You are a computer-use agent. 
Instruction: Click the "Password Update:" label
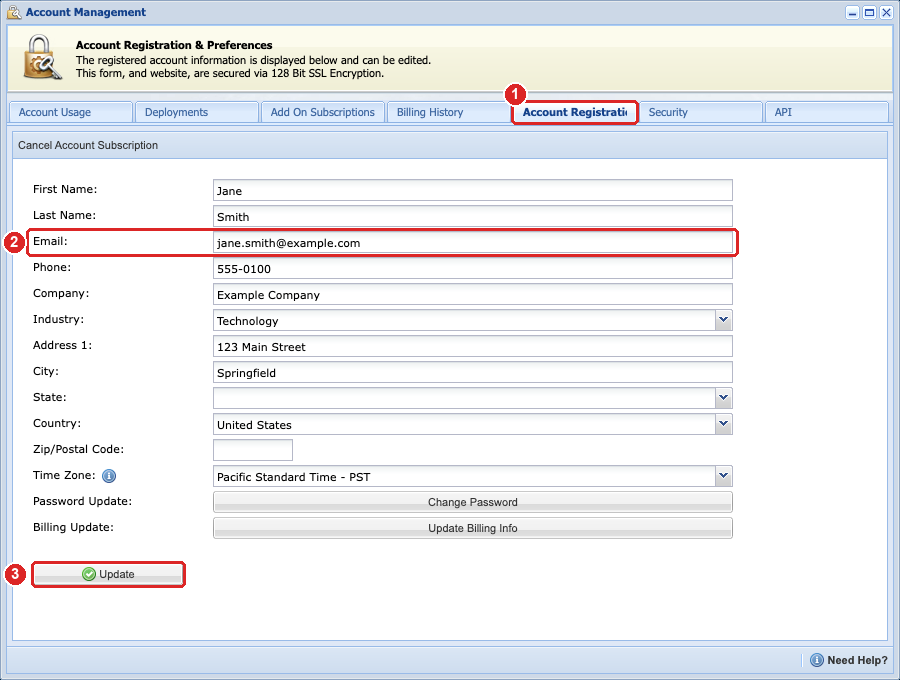point(82,501)
